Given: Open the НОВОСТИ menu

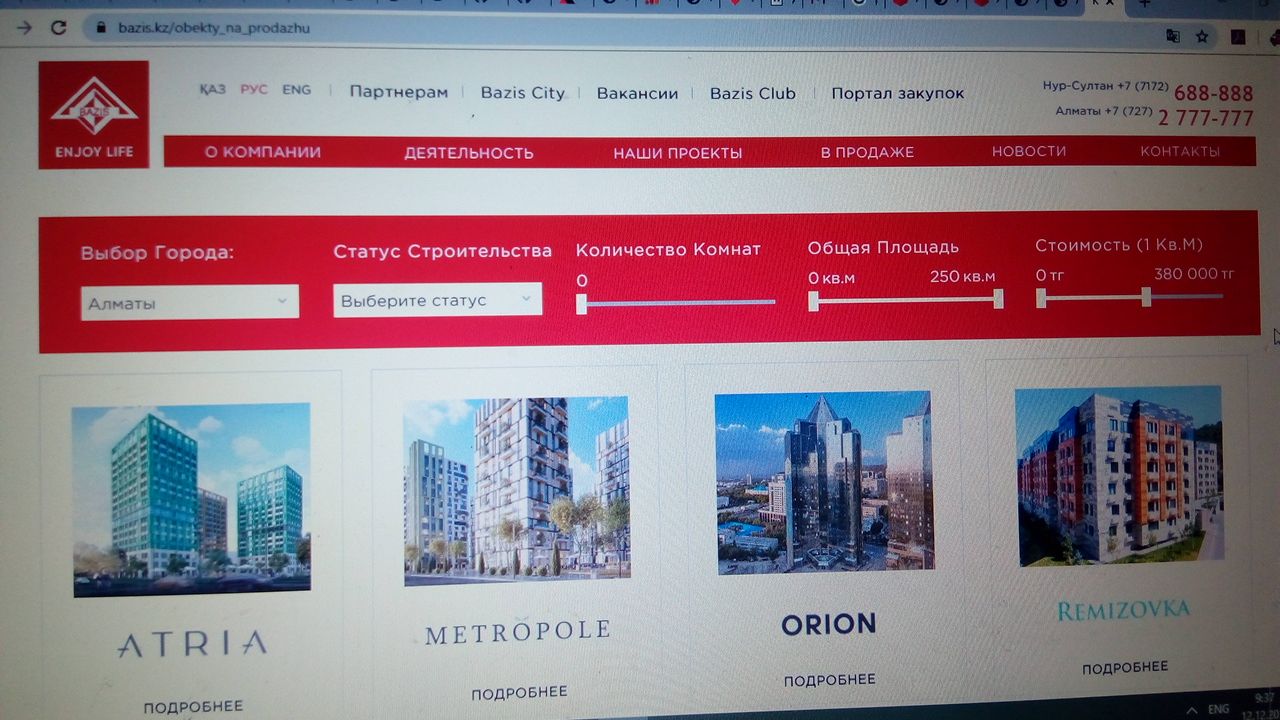Looking at the screenshot, I should point(1029,151).
